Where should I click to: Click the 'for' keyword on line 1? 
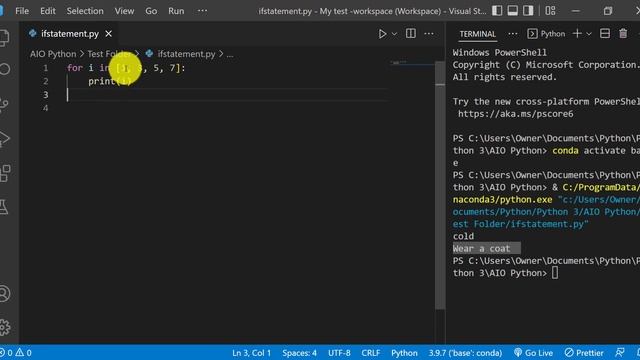75,68
